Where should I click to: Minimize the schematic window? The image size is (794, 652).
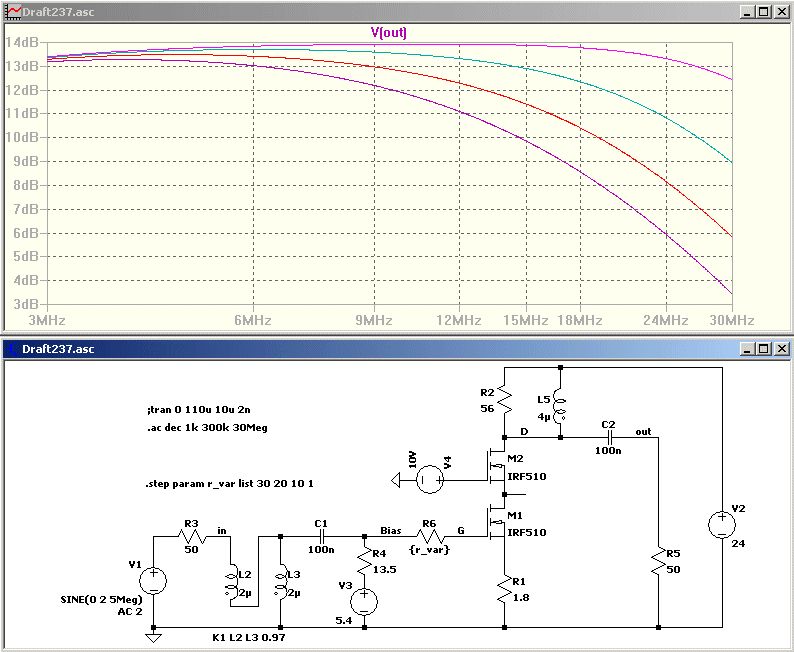747,349
